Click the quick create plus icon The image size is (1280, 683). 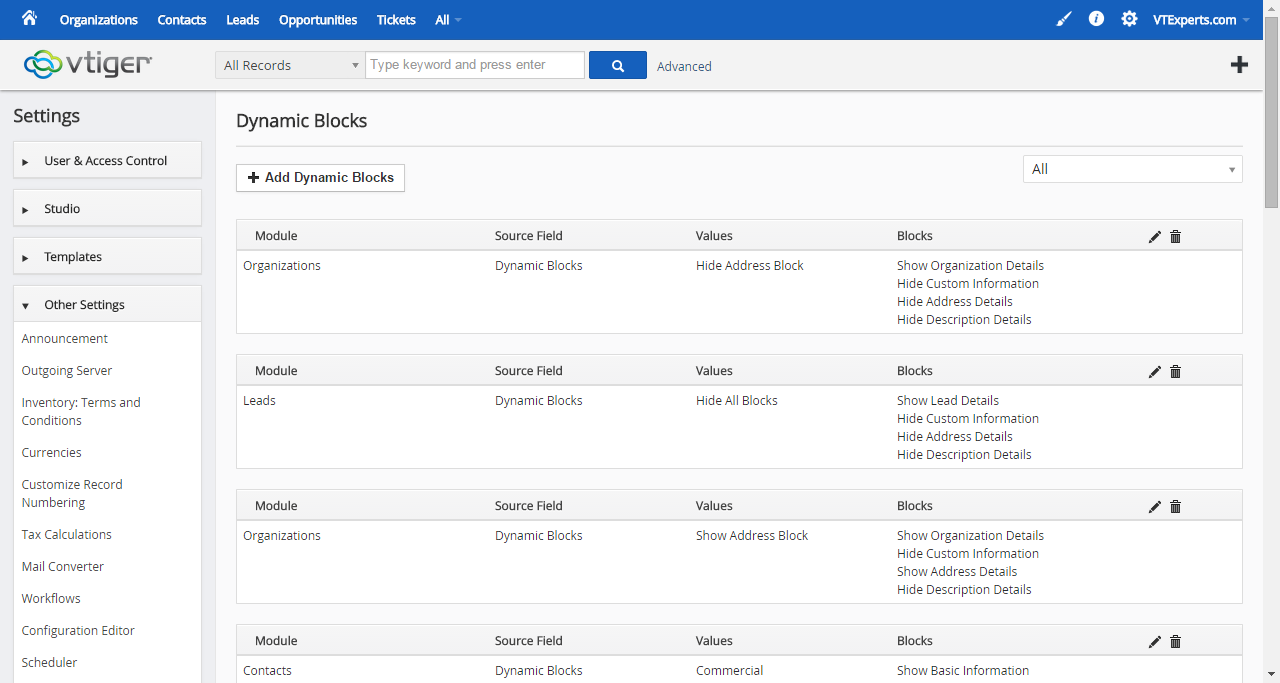(1239, 65)
